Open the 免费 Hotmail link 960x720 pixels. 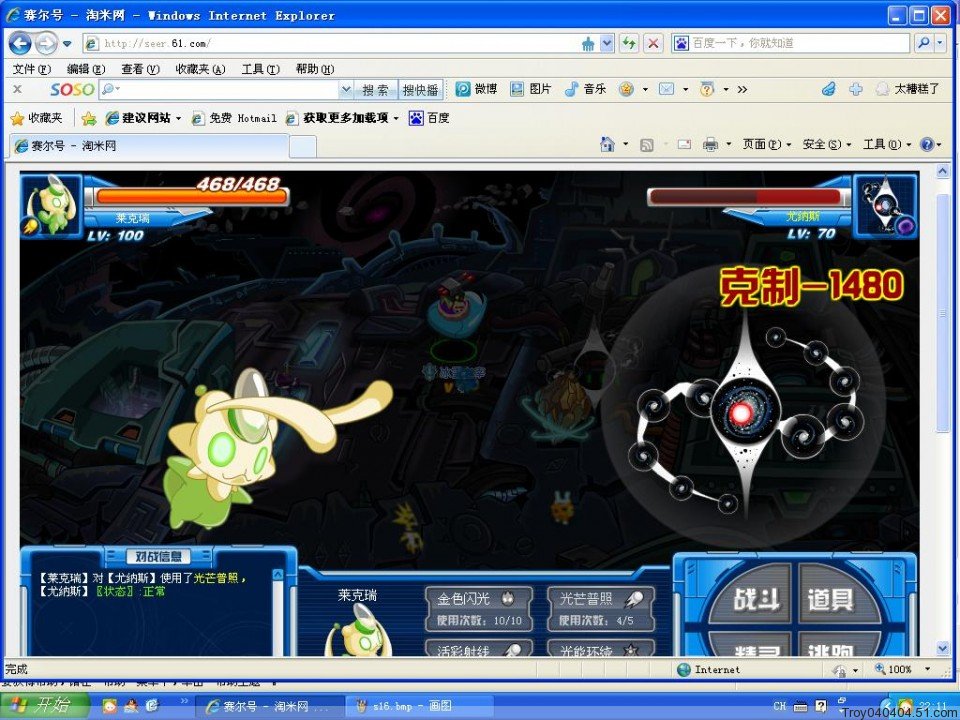coord(234,118)
